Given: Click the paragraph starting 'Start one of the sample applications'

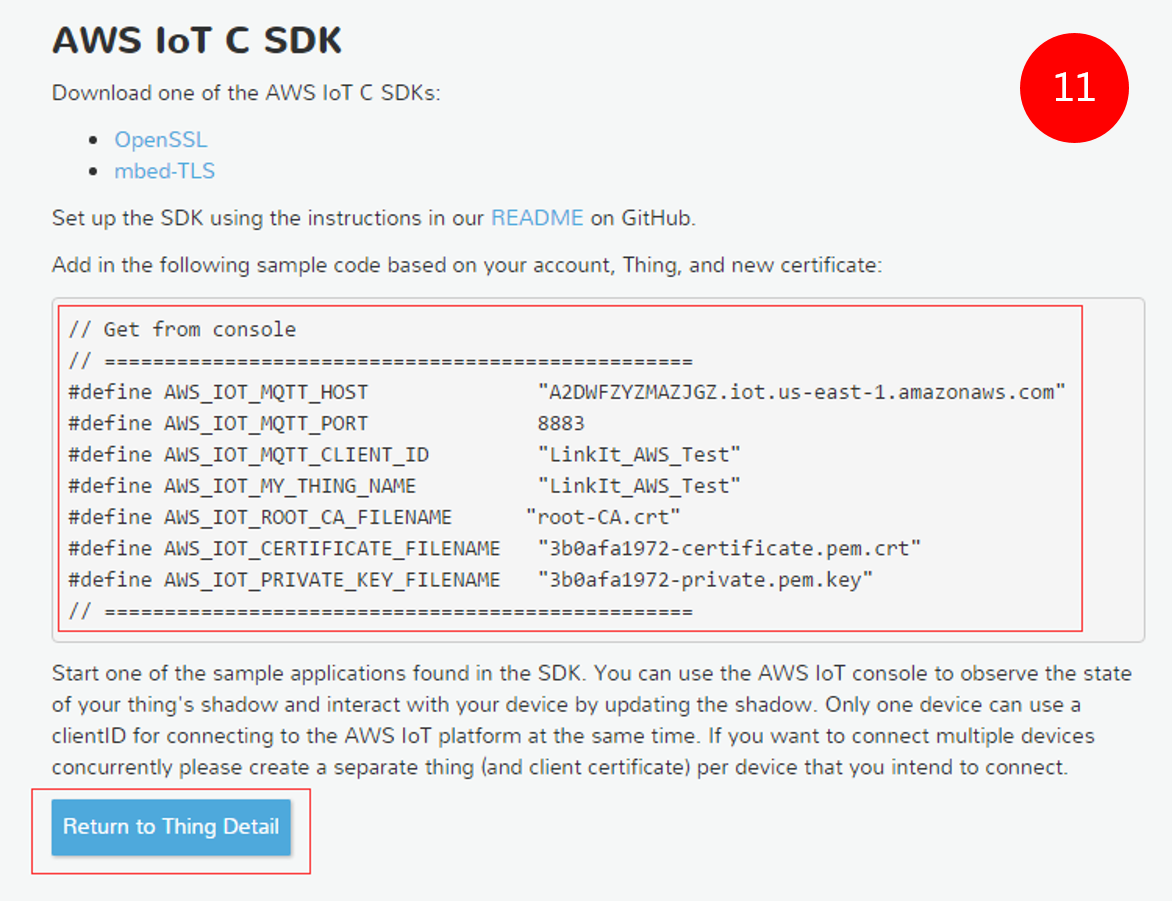Looking at the screenshot, I should (x=591, y=720).
